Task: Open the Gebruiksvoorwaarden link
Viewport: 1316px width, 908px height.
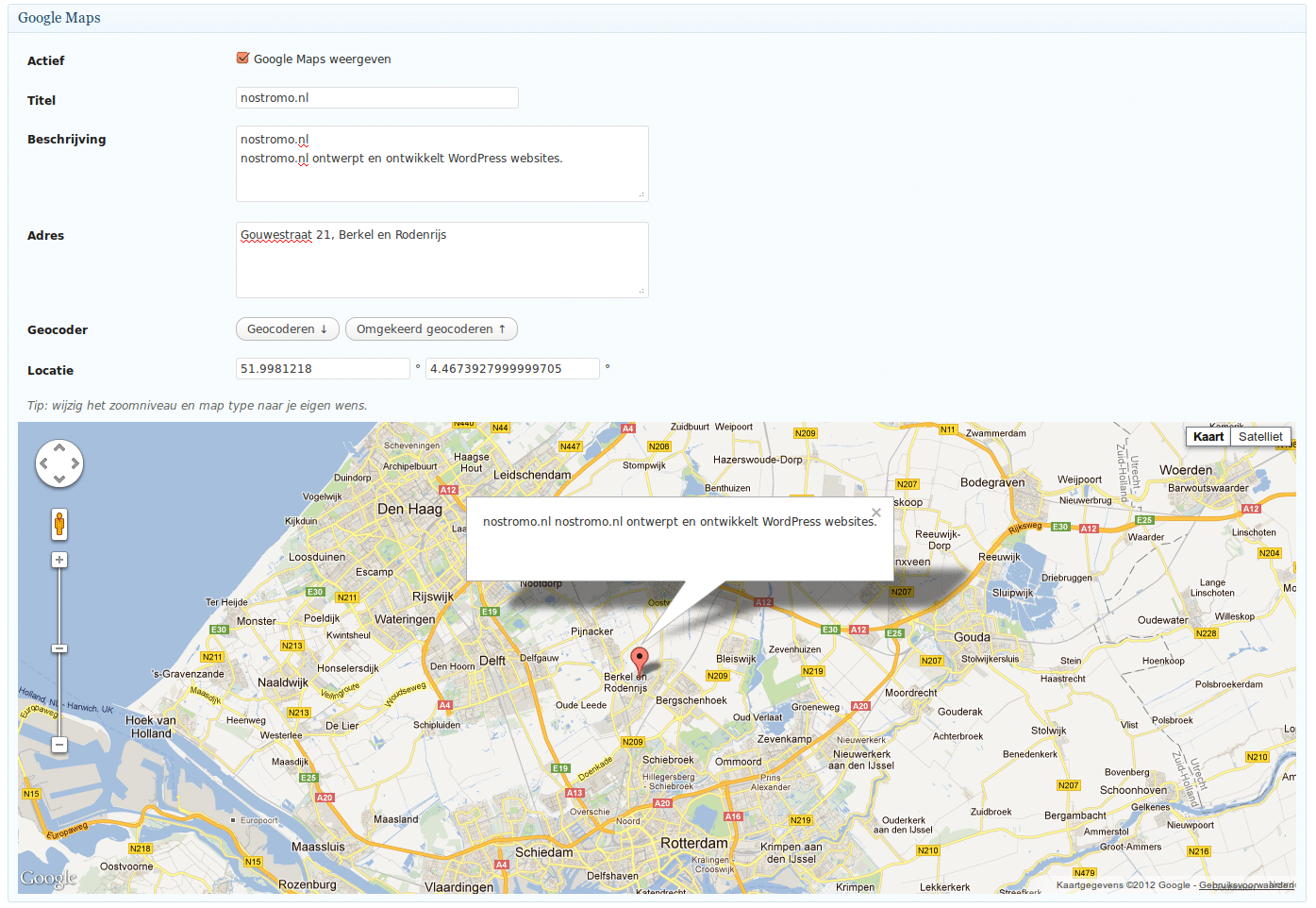Action: pyautogui.click(x=1246, y=885)
